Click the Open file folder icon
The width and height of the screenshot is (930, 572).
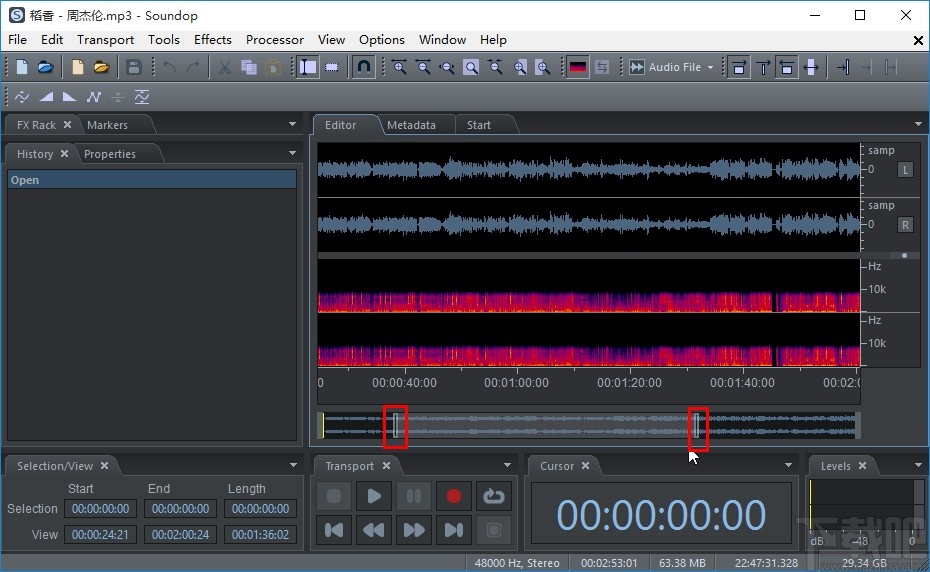pyautogui.click(x=46, y=67)
